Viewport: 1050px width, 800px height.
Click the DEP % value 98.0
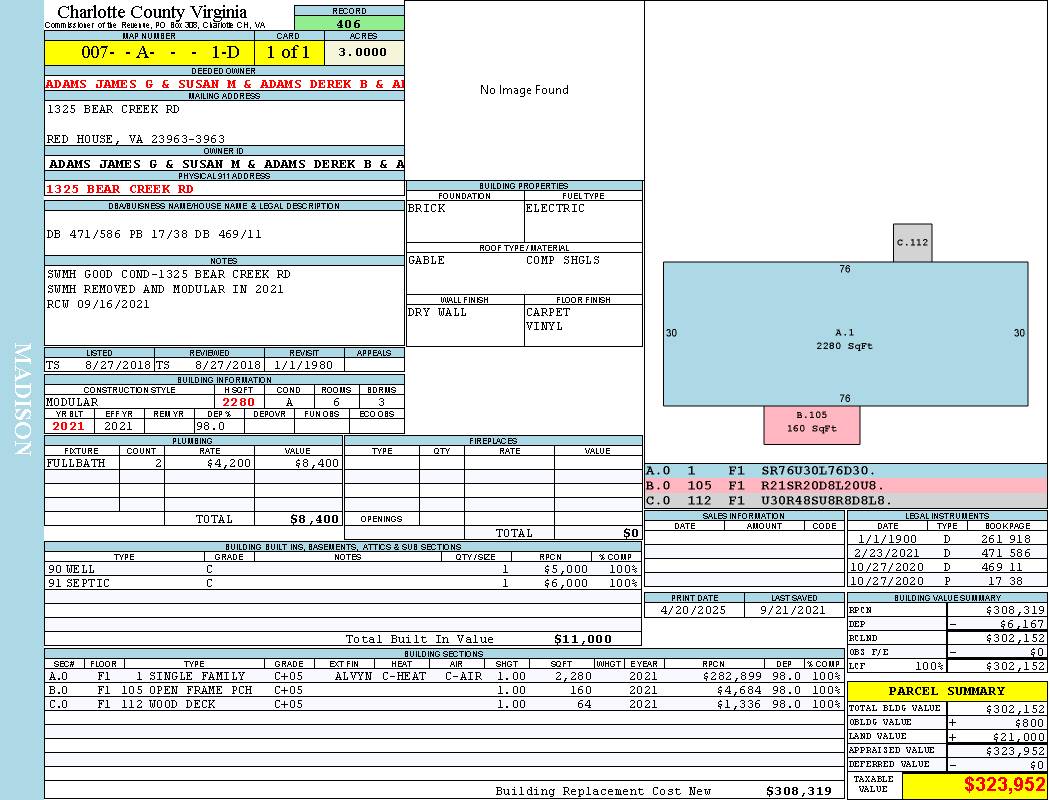point(211,426)
